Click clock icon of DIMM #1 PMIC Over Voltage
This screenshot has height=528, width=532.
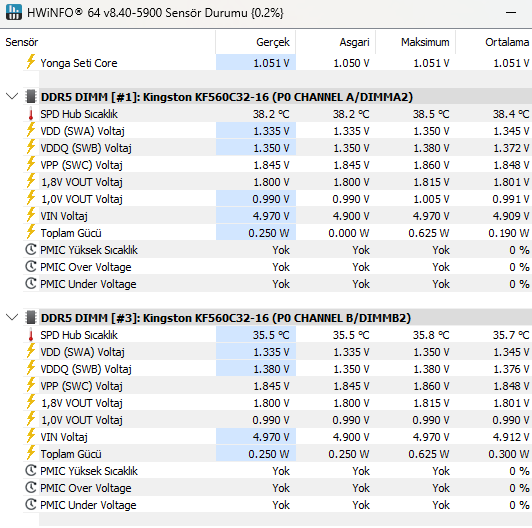pyautogui.click(x=31, y=267)
